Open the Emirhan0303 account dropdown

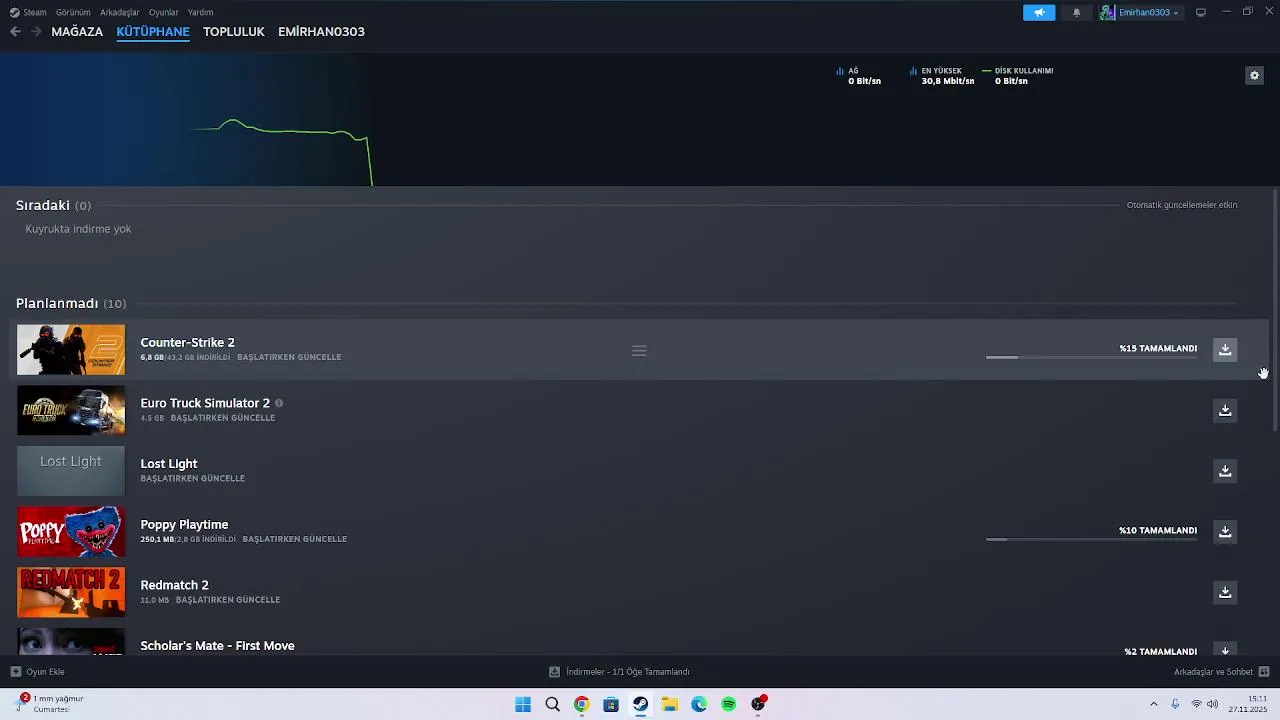click(x=1148, y=12)
